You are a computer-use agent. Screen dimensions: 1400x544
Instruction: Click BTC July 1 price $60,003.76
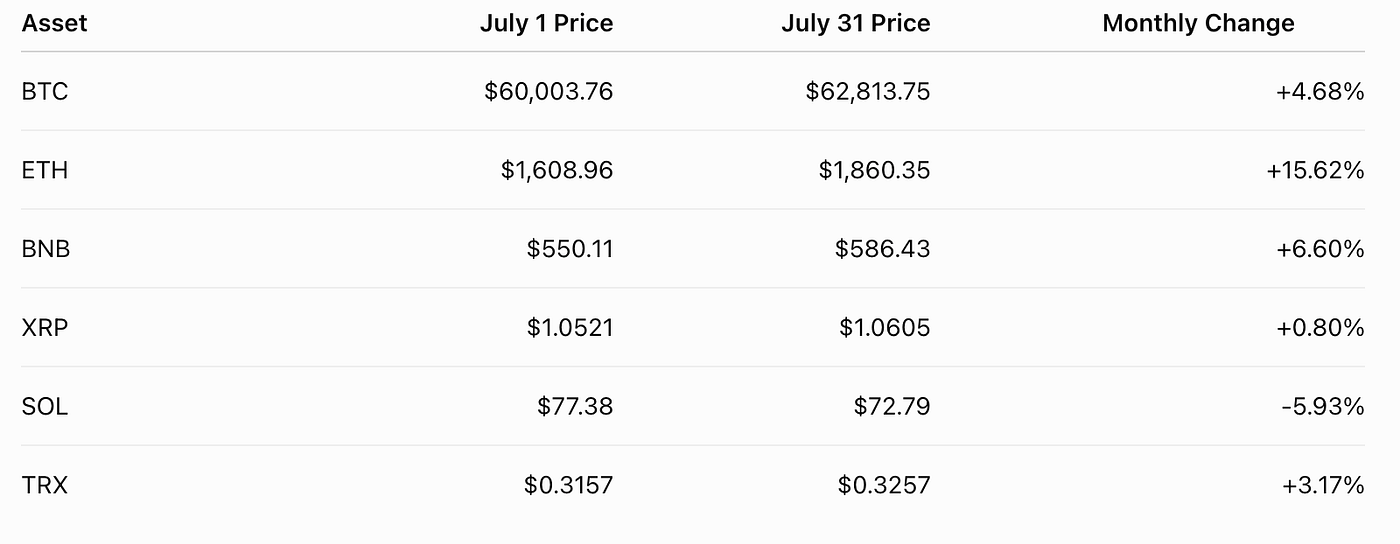549,92
